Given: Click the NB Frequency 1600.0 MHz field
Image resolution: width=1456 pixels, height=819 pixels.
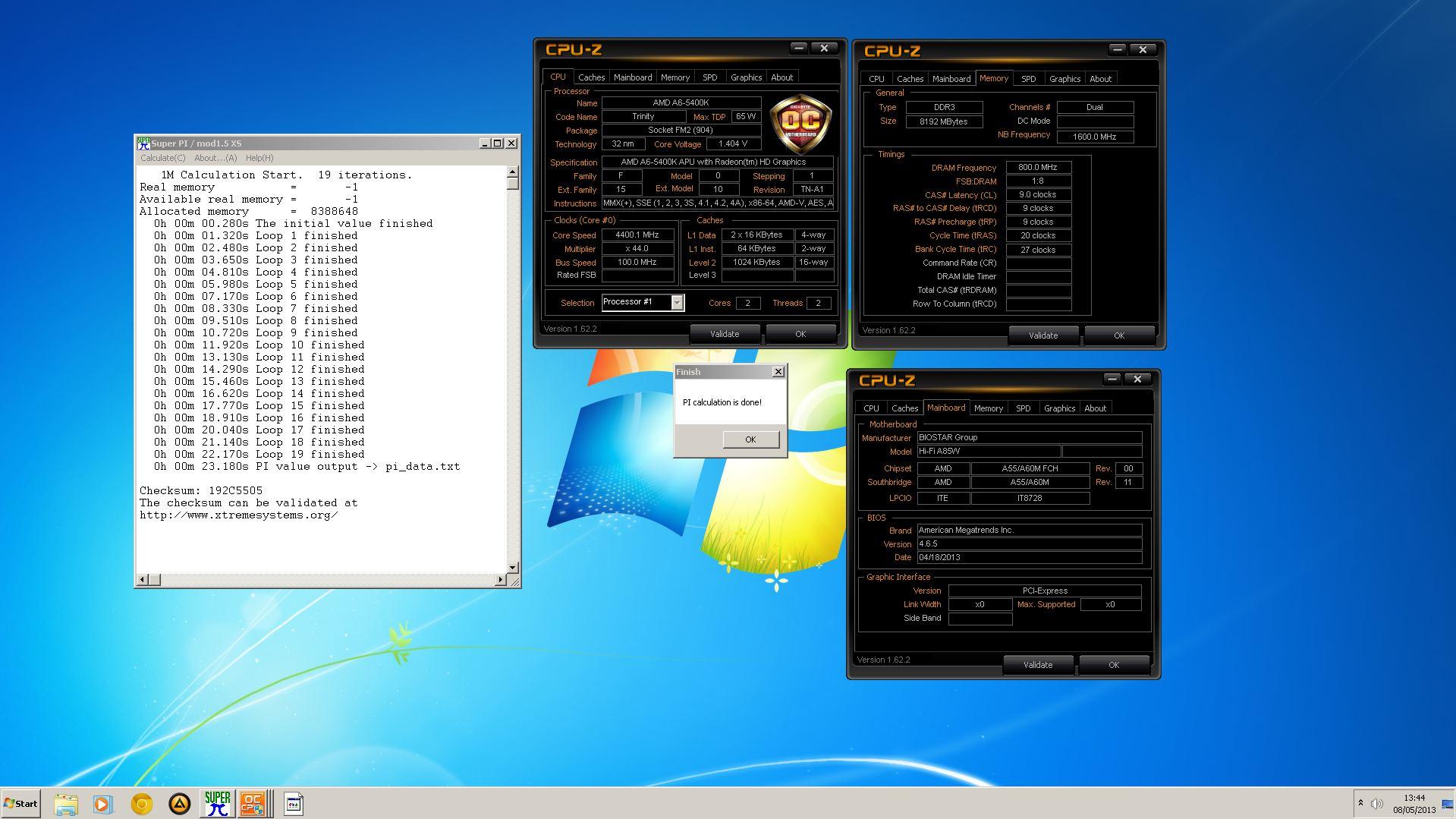Looking at the screenshot, I should tap(1094, 137).
